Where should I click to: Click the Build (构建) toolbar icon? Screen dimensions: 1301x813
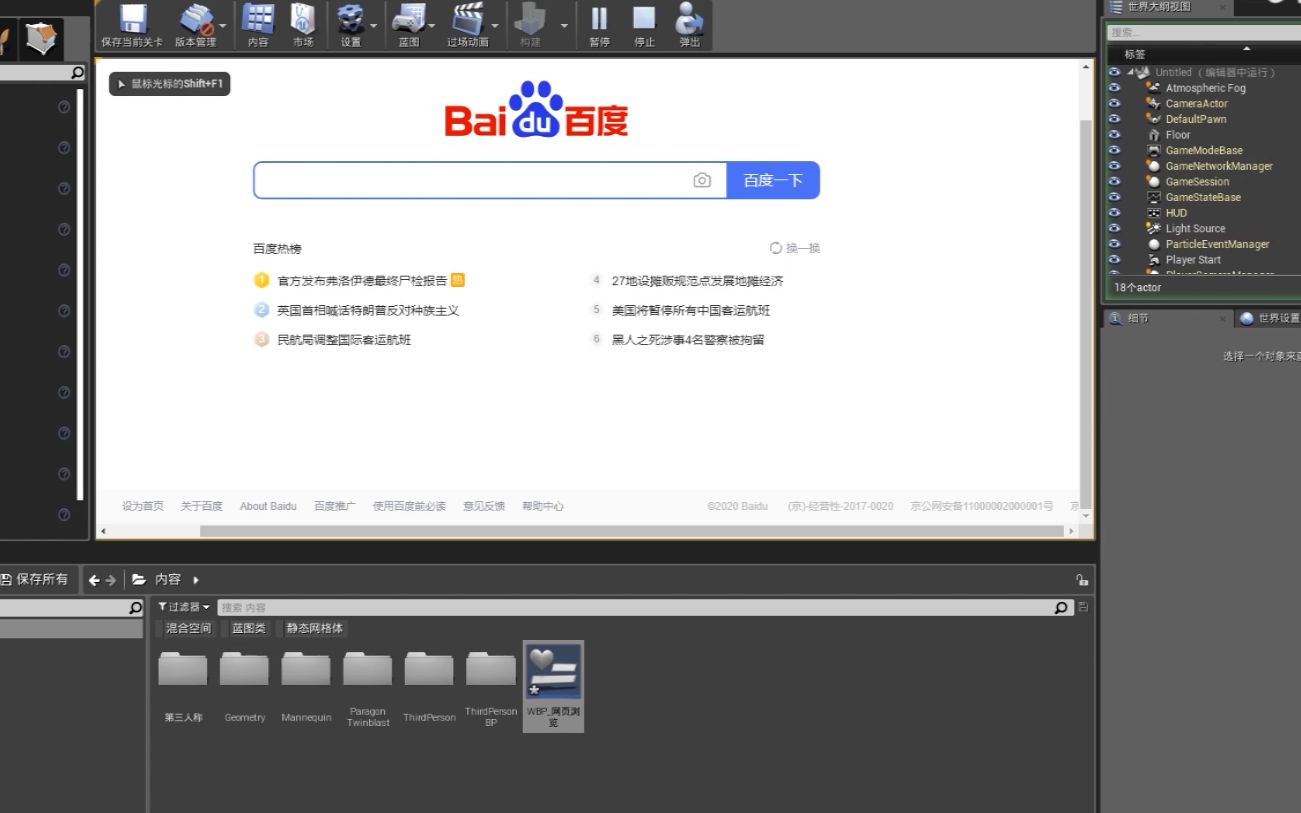tap(532, 19)
